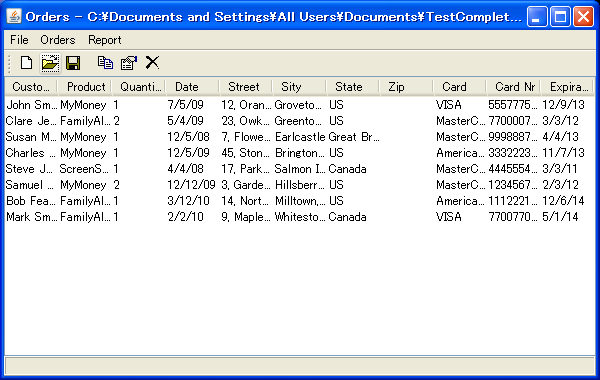Click the ScreenS... product cell
Image resolution: width=600 pixels, height=380 pixels.
(x=85, y=169)
